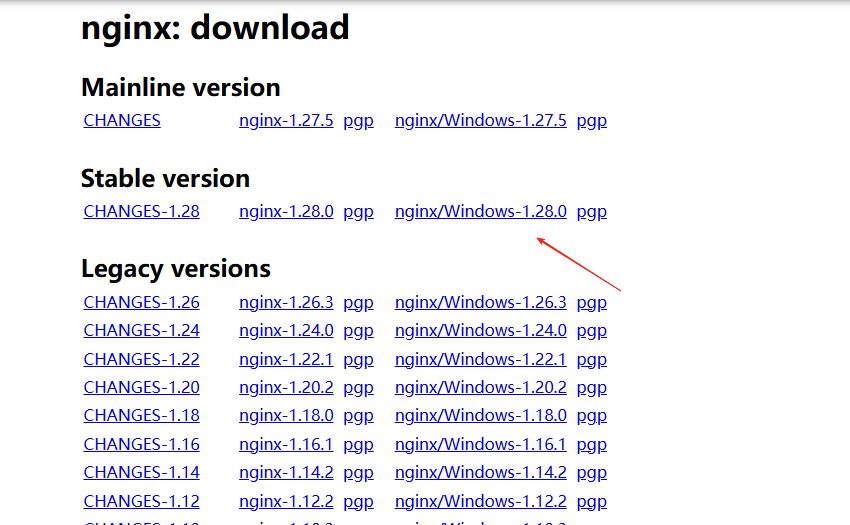Select the 'Stable version' heading text
The image size is (850, 525).
pos(165,178)
